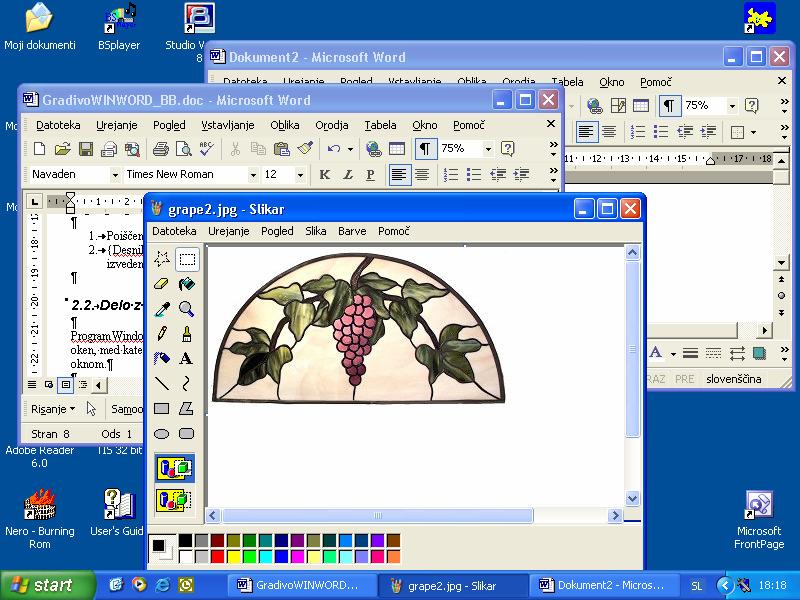Click the horizontal scrollbar thumb in Slikar
This screenshot has height=600, width=800.
(378, 516)
